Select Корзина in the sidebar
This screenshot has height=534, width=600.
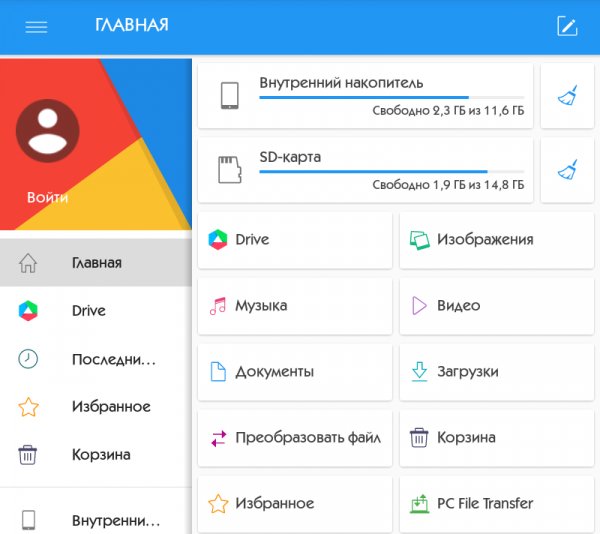click(96, 455)
